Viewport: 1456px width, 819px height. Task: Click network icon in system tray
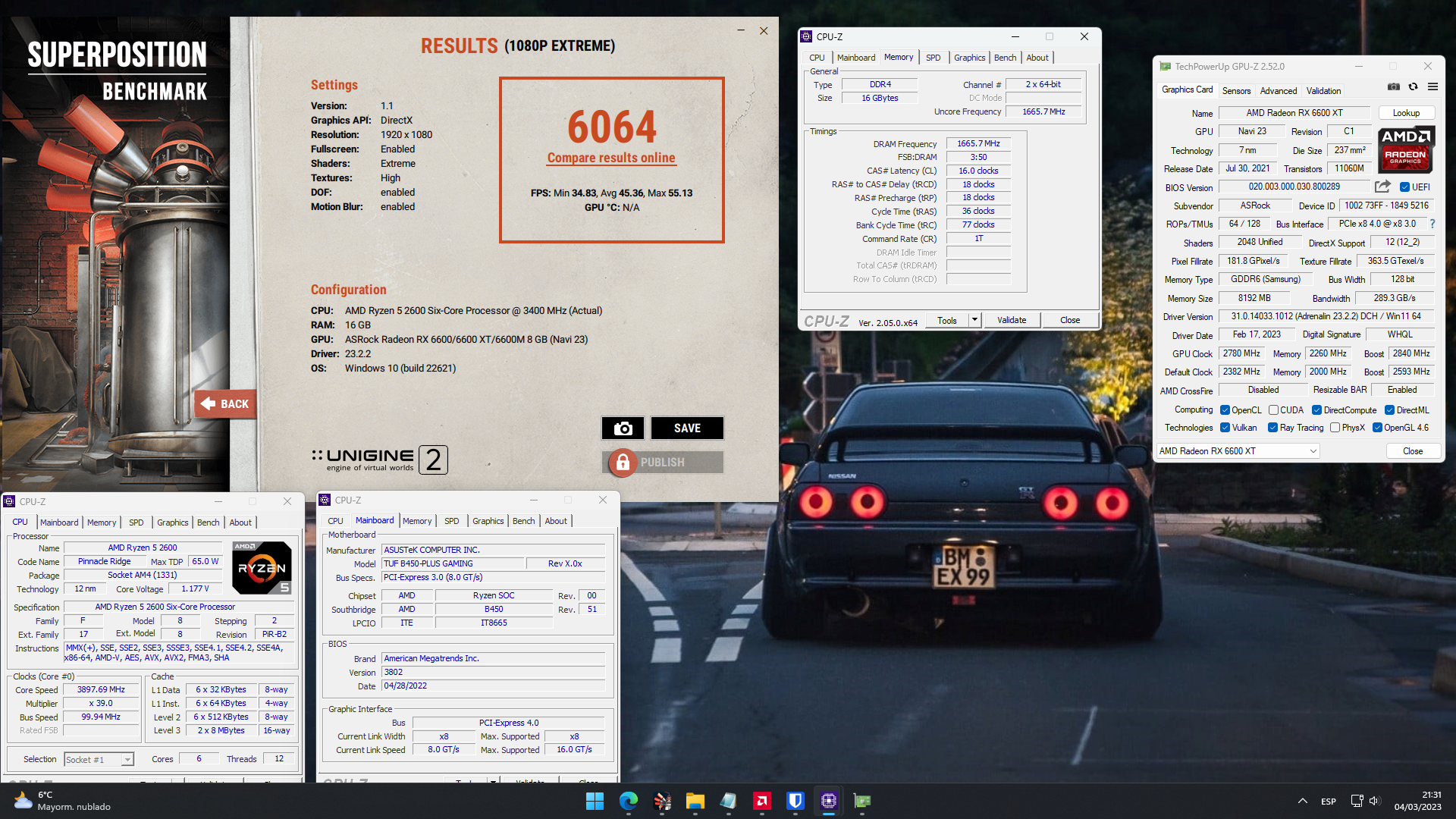click(1357, 801)
